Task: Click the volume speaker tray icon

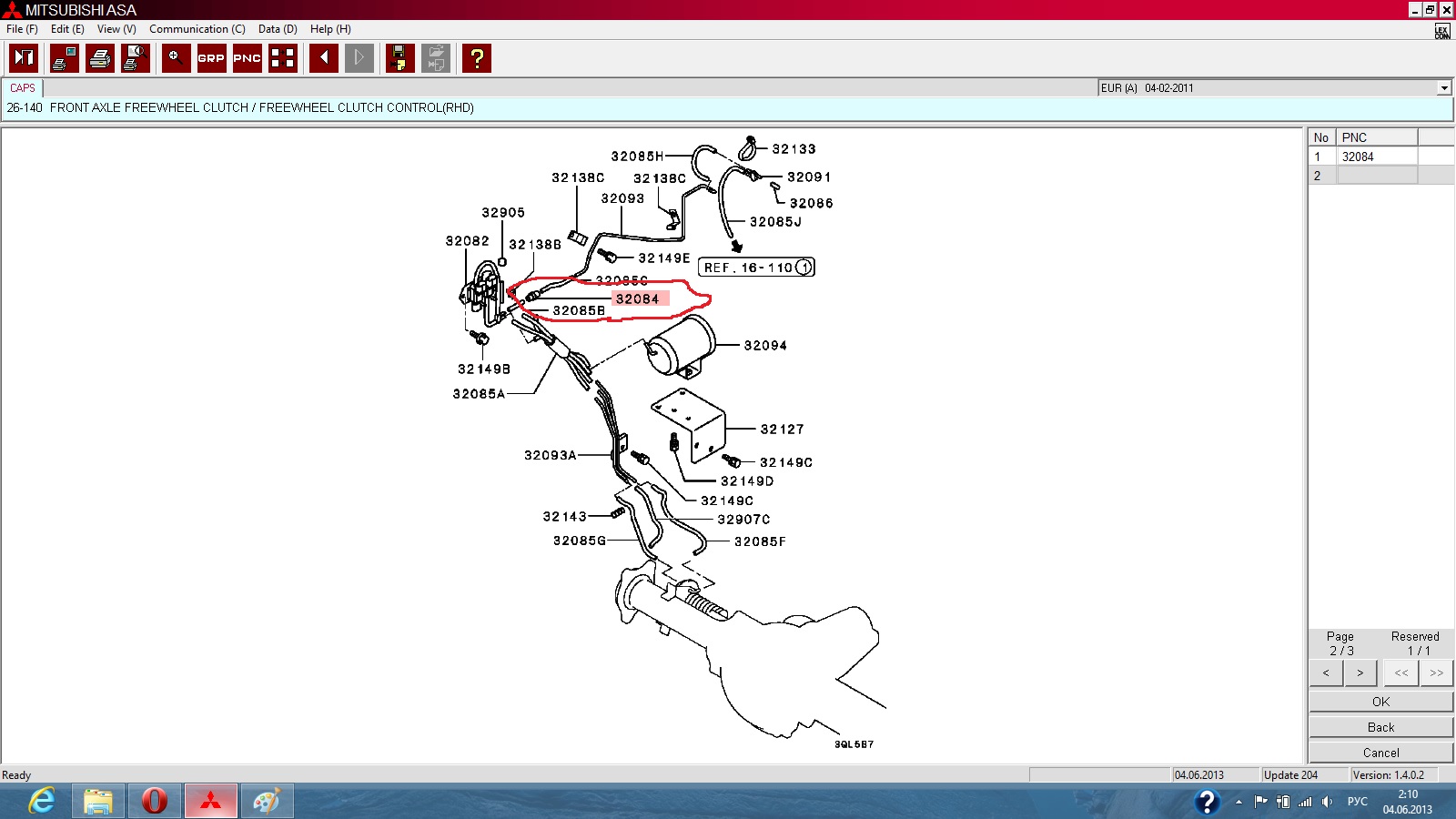Action: pos(1327,802)
